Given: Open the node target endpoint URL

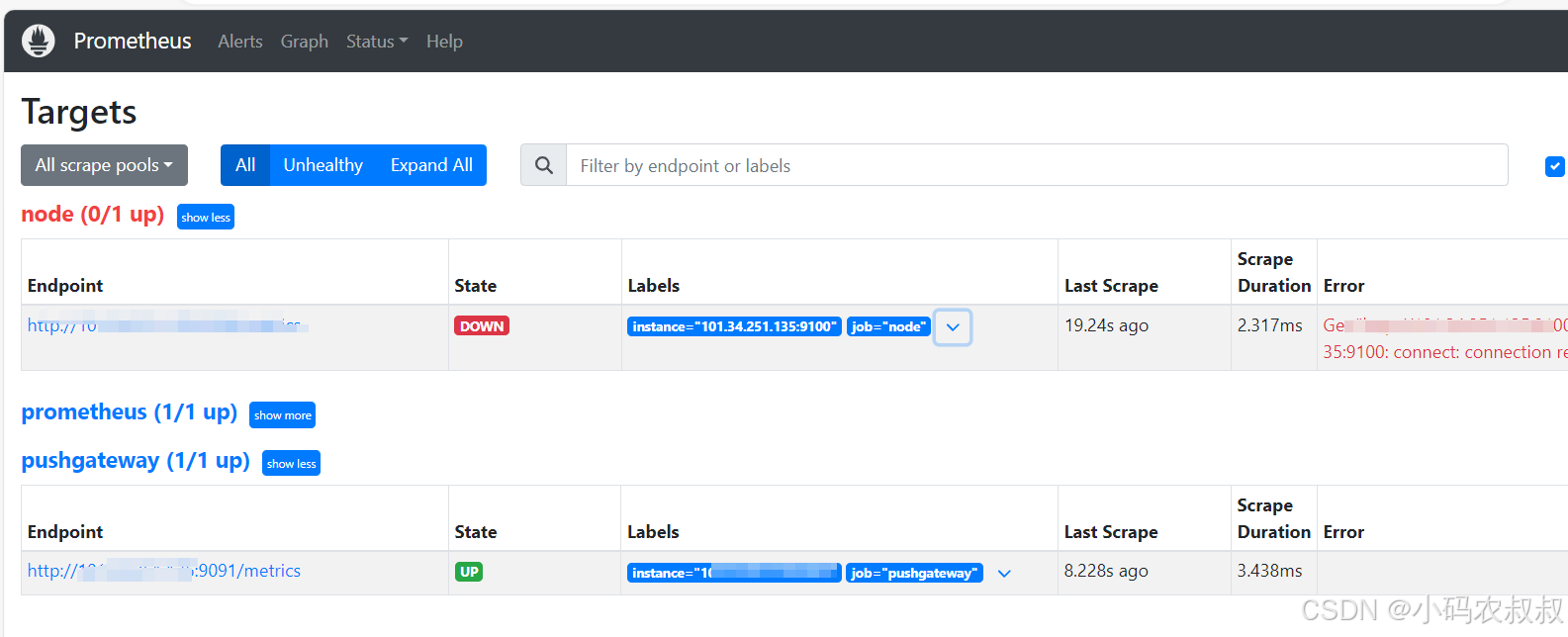Looking at the screenshot, I should (x=168, y=325).
